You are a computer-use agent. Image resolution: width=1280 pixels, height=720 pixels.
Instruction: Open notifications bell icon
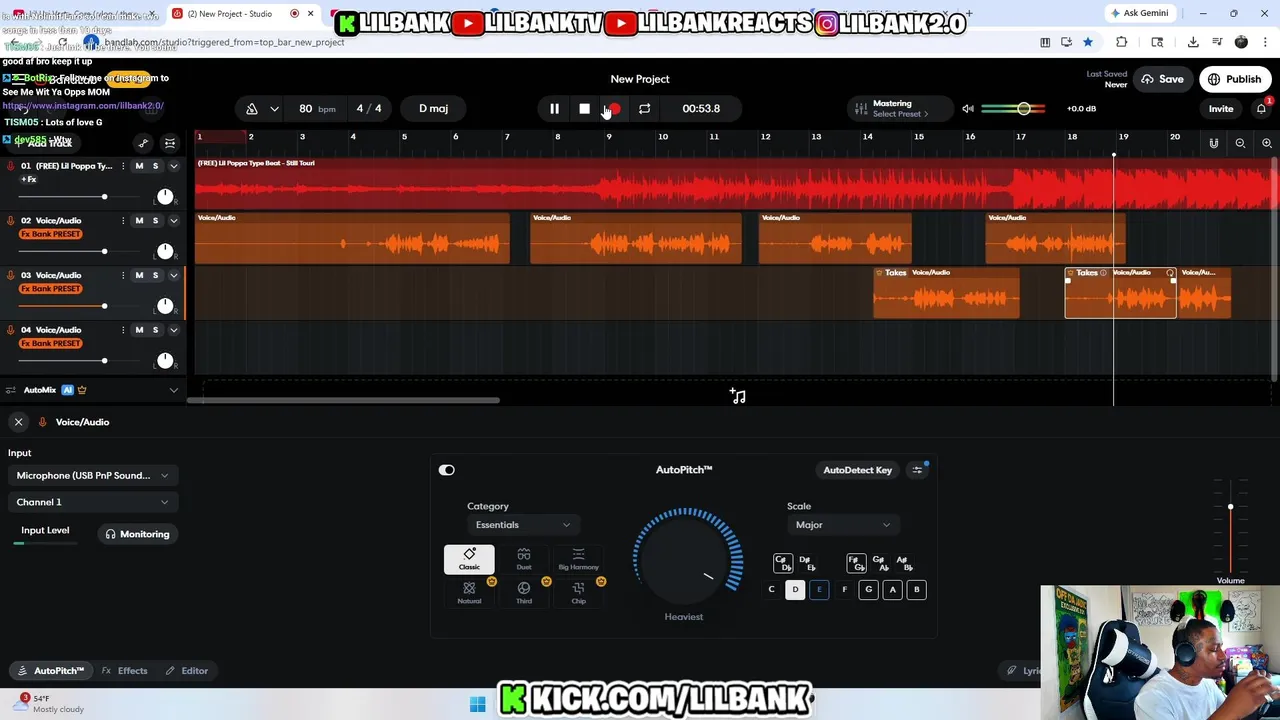click(x=1261, y=108)
